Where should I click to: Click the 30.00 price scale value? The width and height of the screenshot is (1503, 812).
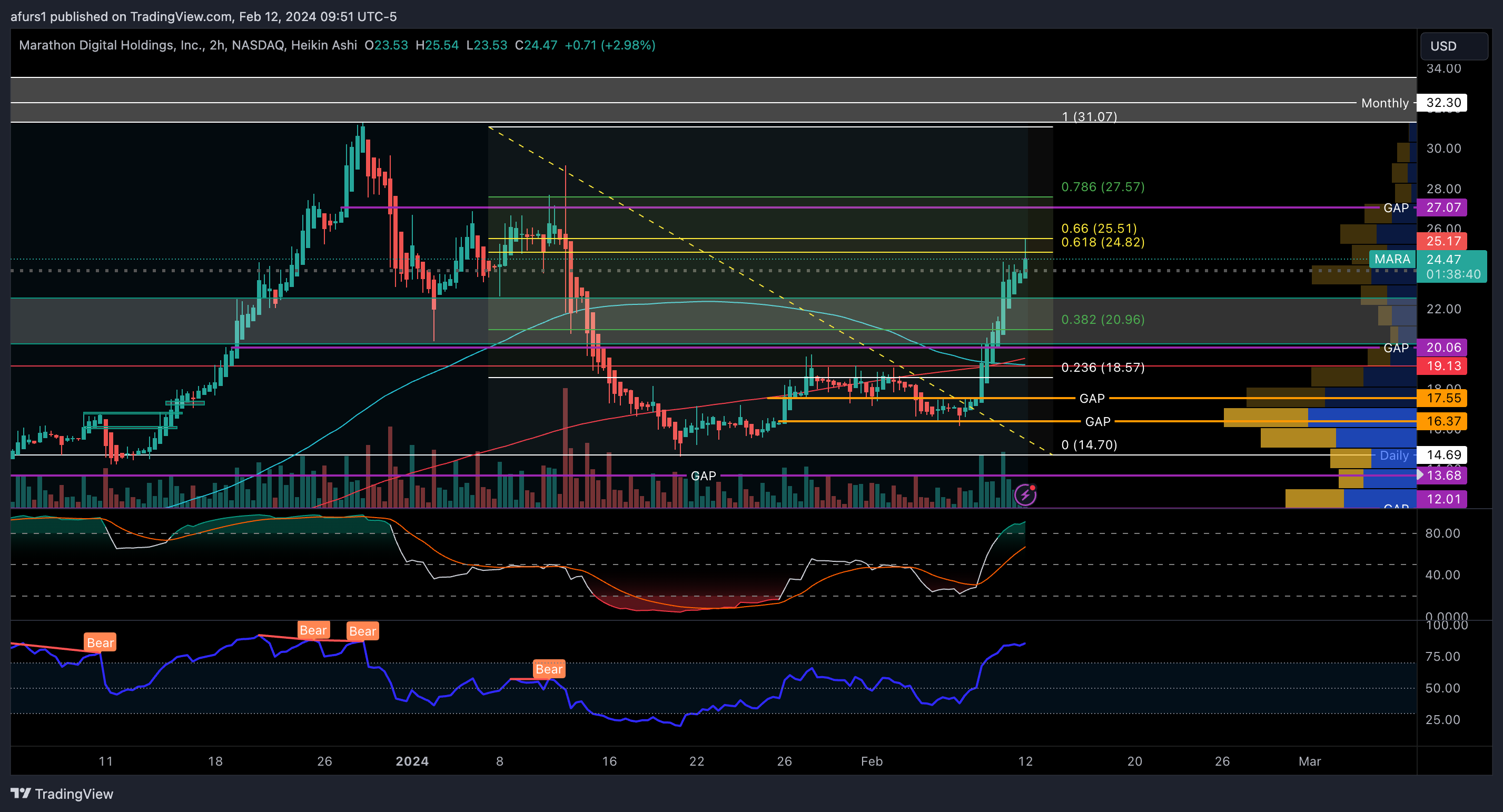[x=1443, y=148]
